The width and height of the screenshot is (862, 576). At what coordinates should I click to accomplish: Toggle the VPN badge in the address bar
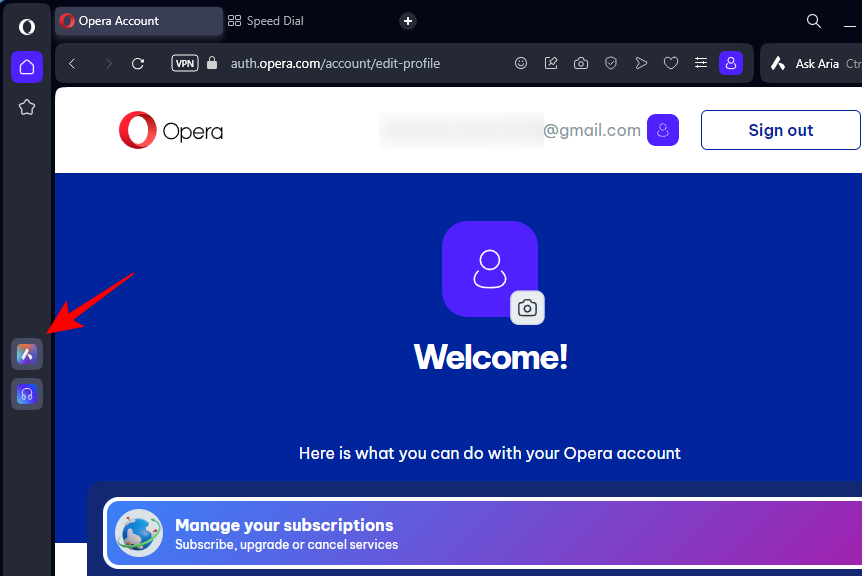click(x=185, y=64)
